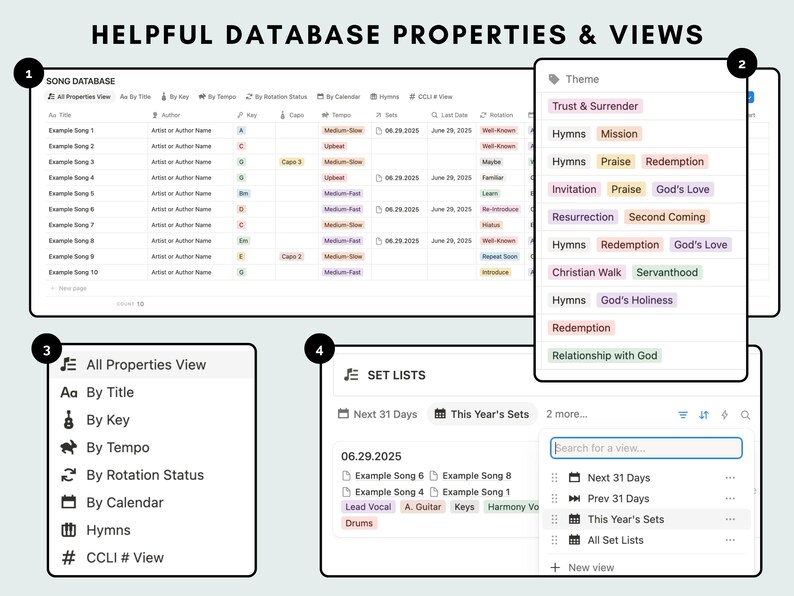Click the Example Song 5 title cell
Image resolution: width=794 pixels, height=596 pixels.
pyautogui.click(x=96, y=193)
